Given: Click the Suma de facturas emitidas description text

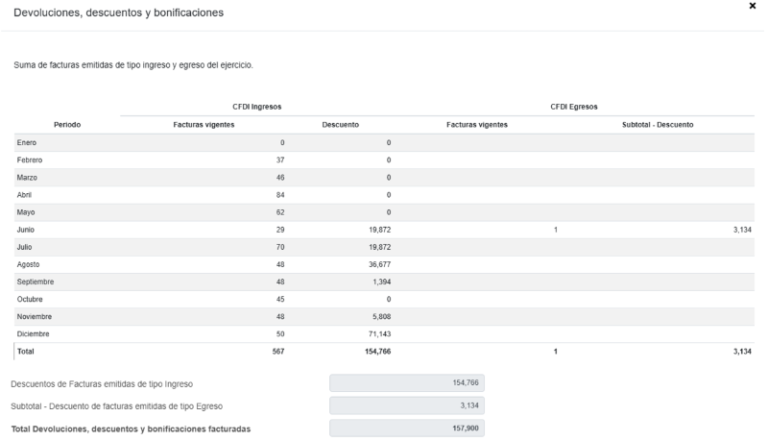Looking at the screenshot, I should (x=133, y=65).
